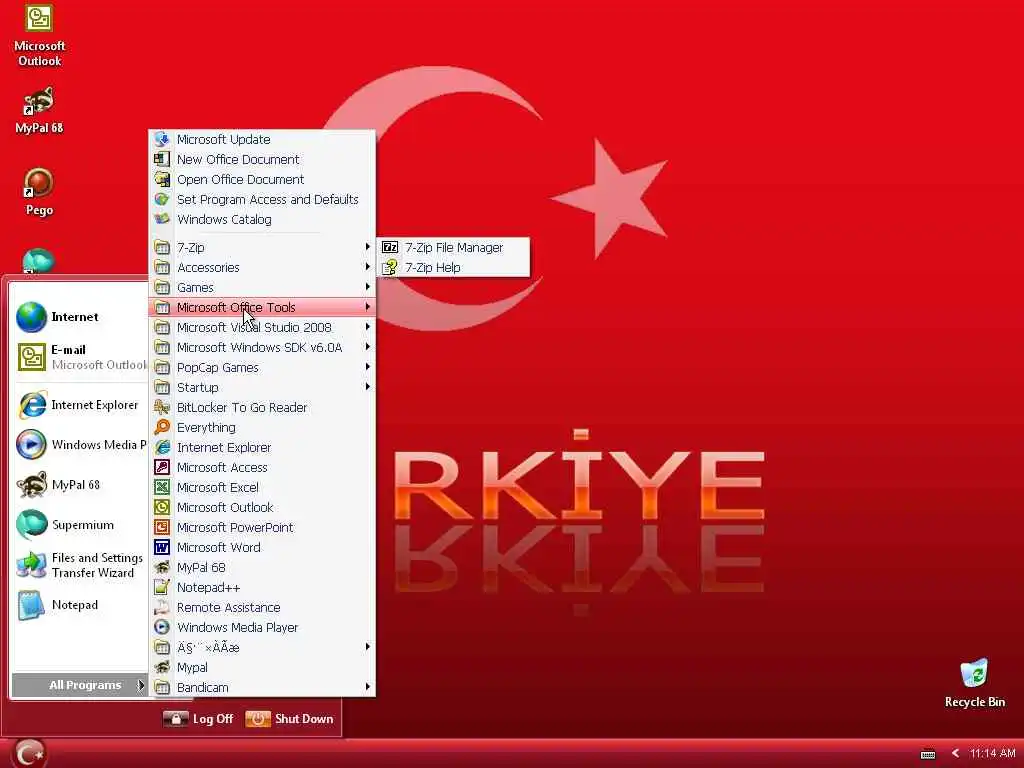
Task: Open the Recycle Bin
Action: click(974, 684)
